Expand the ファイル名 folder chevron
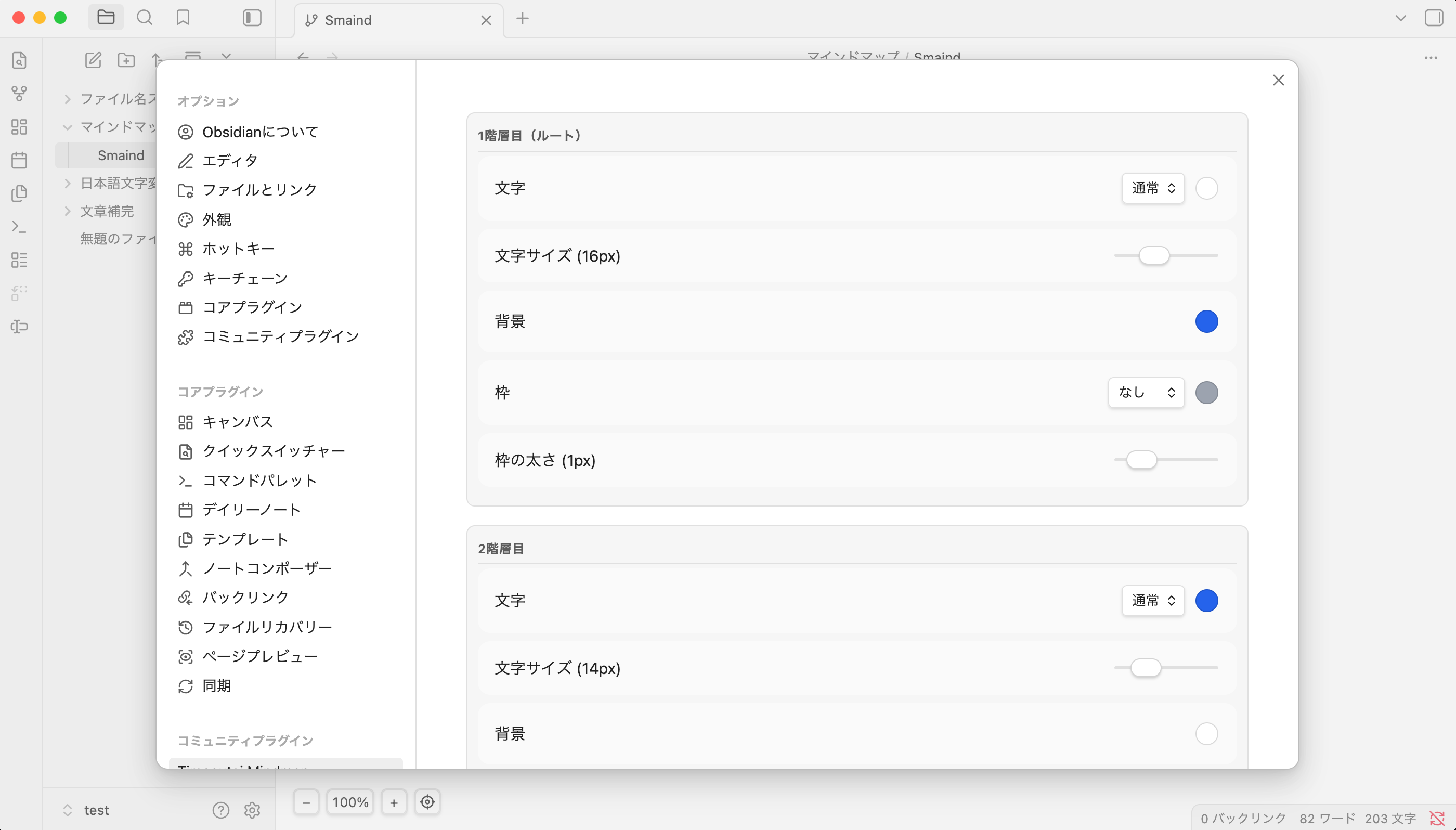This screenshot has height=830, width=1456. (67, 99)
